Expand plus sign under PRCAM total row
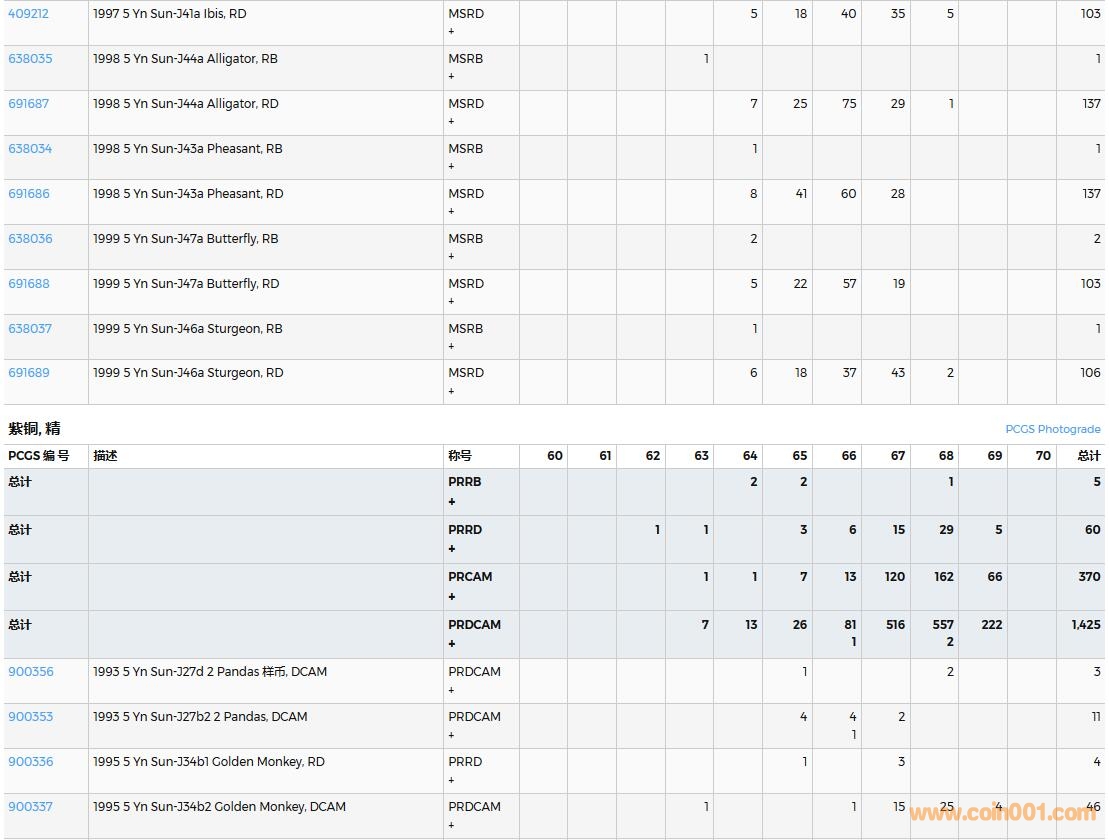The width and height of the screenshot is (1109, 840). pos(452,597)
